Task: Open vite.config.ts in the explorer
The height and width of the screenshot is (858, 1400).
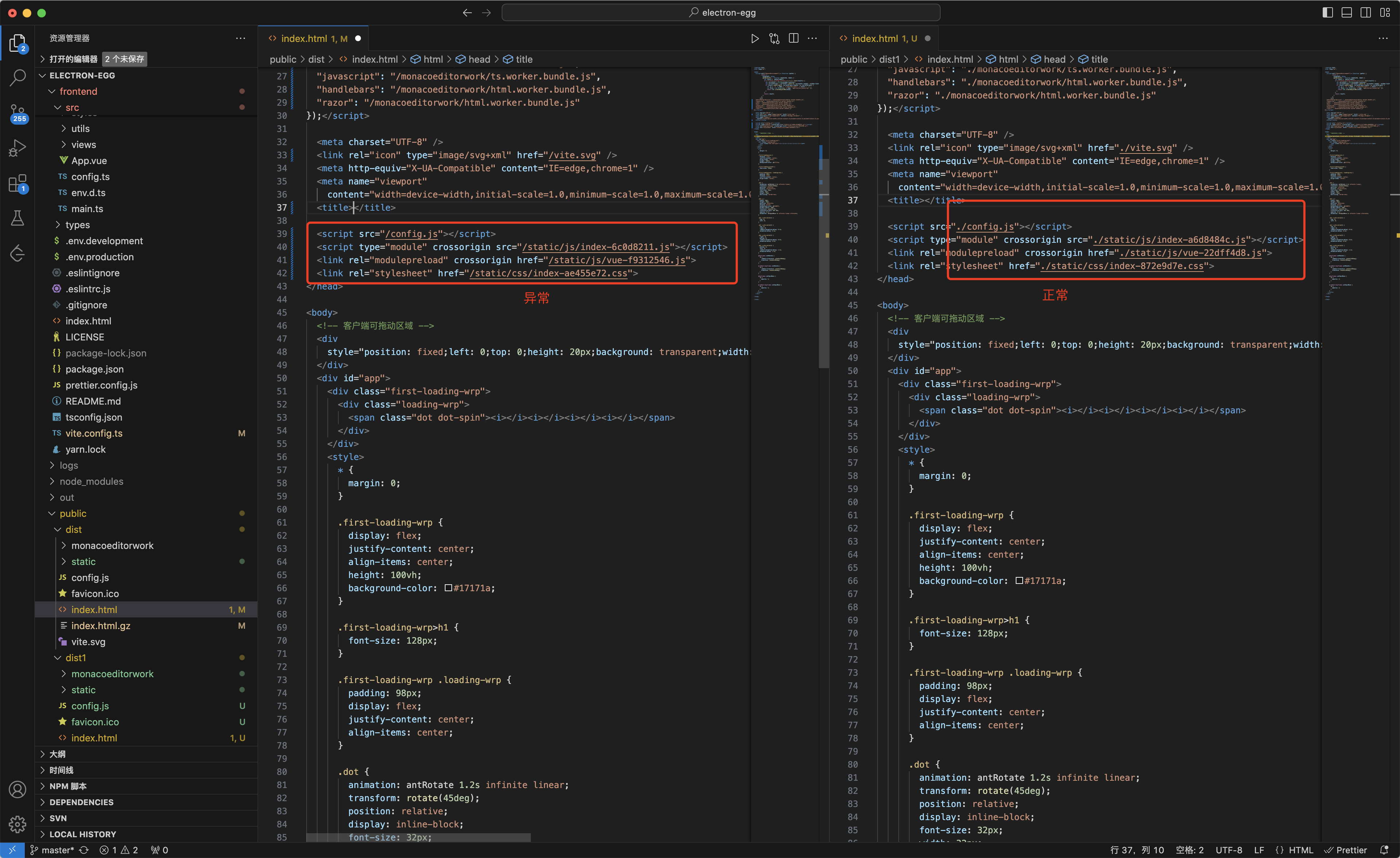Action: coord(146,433)
